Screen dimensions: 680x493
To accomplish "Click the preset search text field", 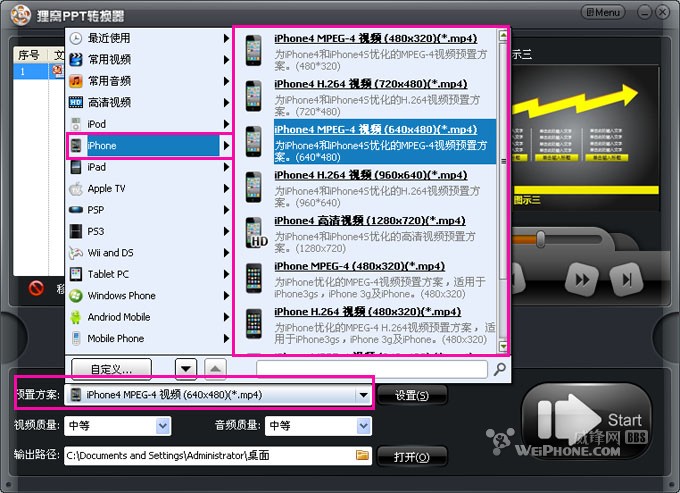I will click(x=372, y=369).
